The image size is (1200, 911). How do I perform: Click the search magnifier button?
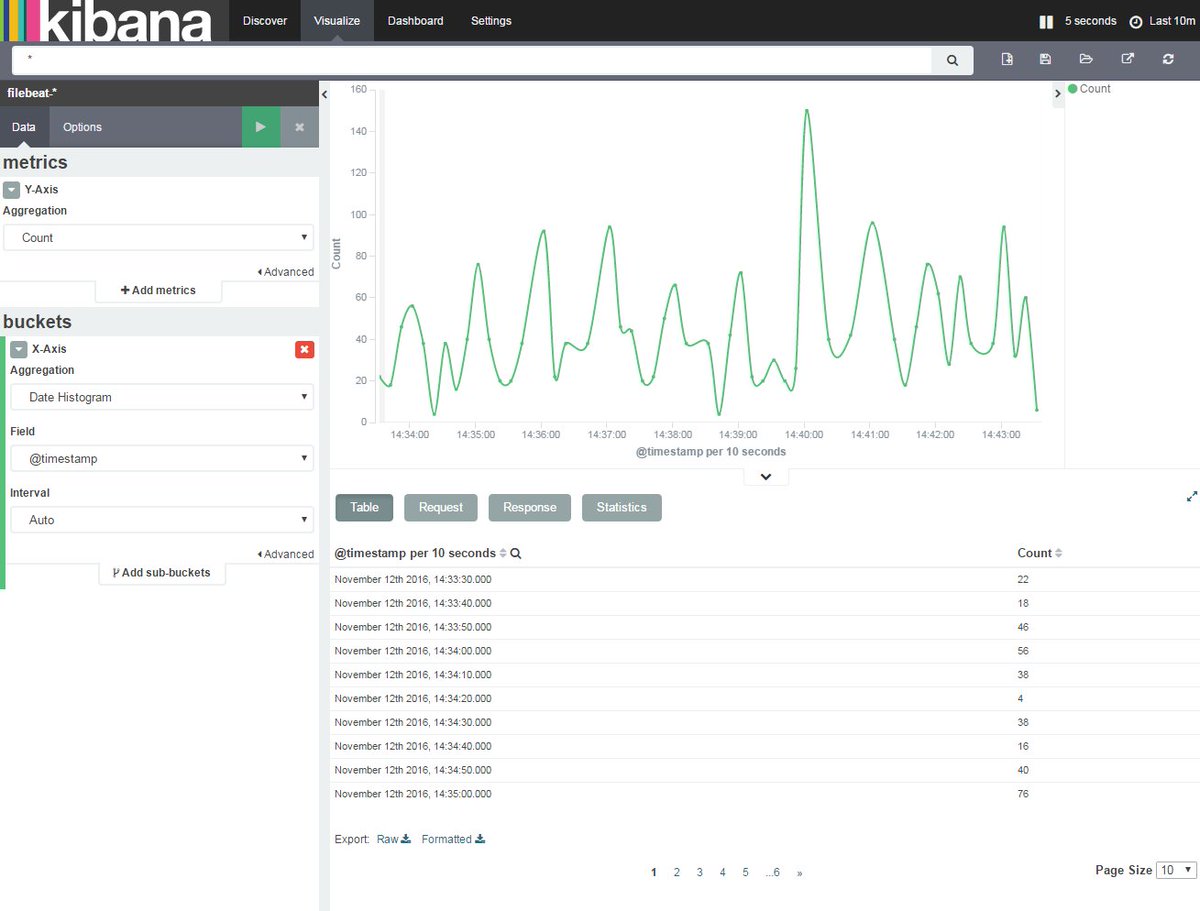tap(952, 60)
